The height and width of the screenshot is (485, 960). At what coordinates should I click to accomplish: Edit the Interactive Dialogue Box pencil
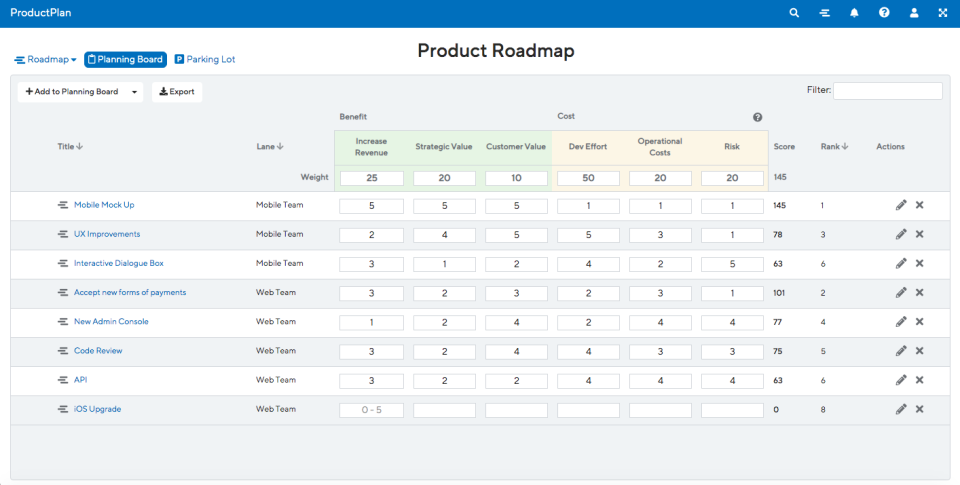[x=901, y=263]
